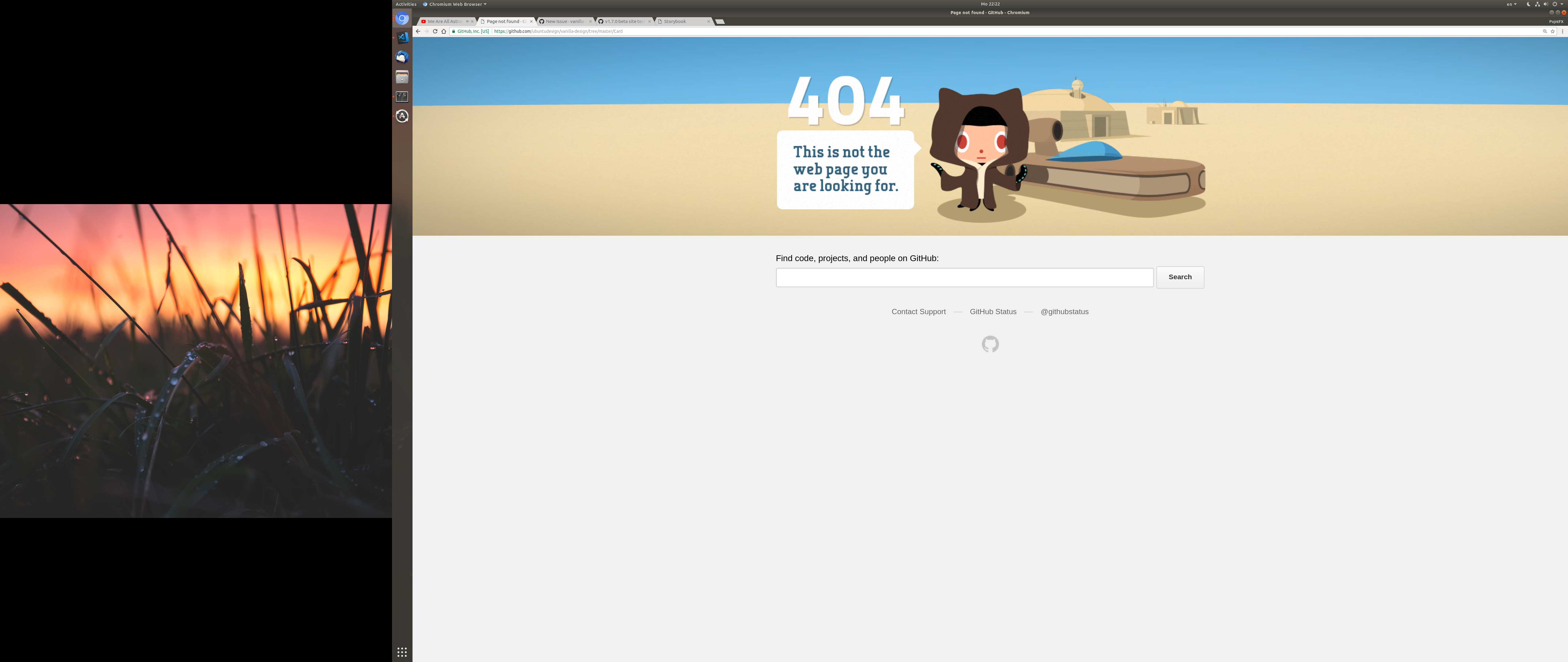Click the power icon in top bar
This screenshot has width=1568, height=662.
click(1554, 4)
